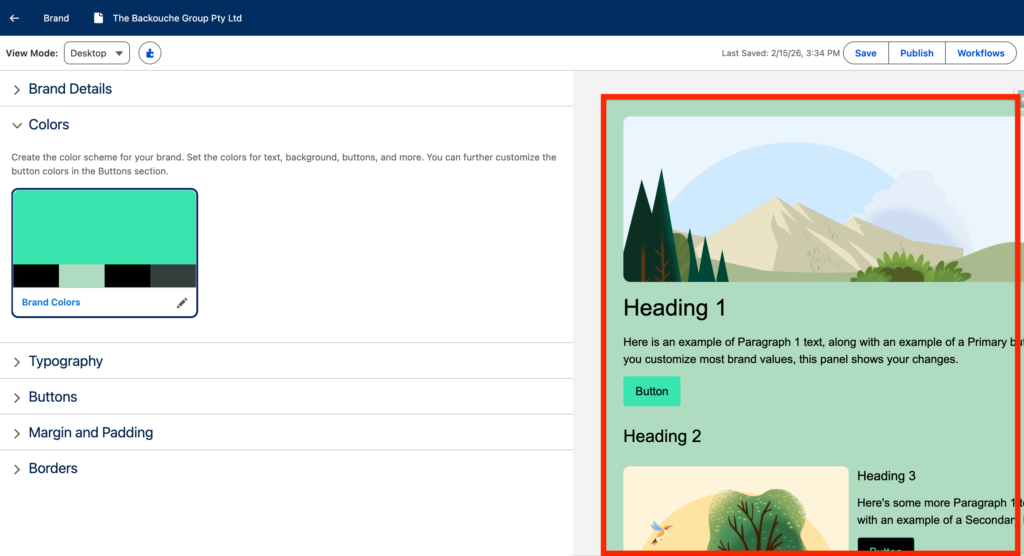
Task: Click the Brand Colors link
Action: (x=51, y=302)
